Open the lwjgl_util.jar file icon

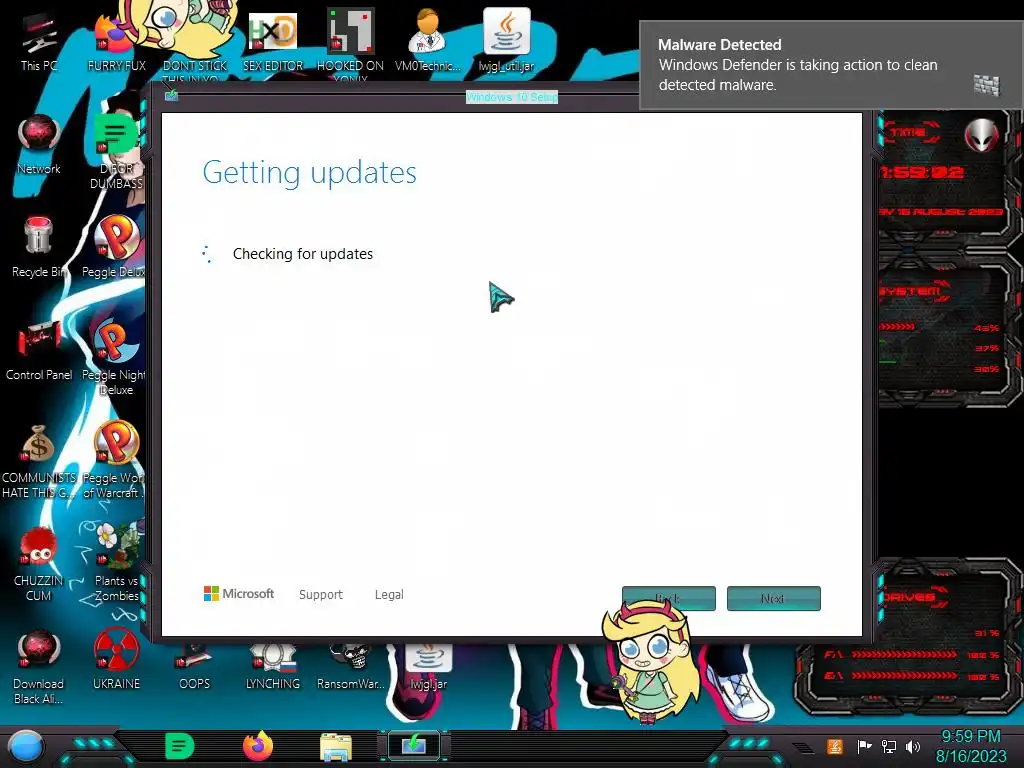[x=507, y=40]
